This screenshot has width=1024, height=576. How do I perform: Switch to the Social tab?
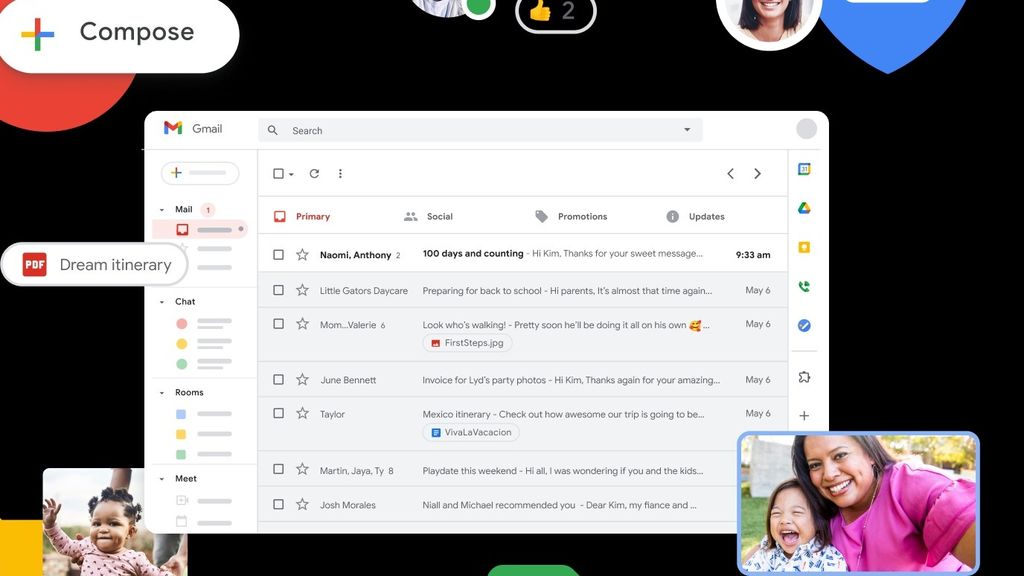(x=428, y=216)
